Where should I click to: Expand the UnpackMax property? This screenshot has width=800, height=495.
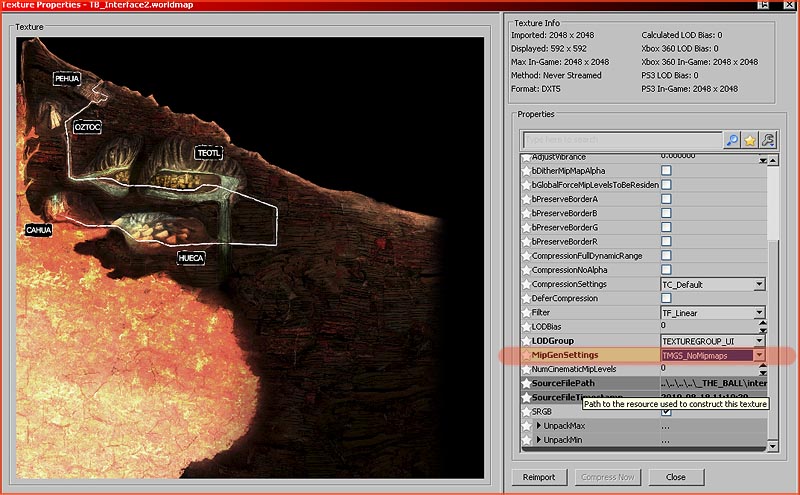coord(538,426)
